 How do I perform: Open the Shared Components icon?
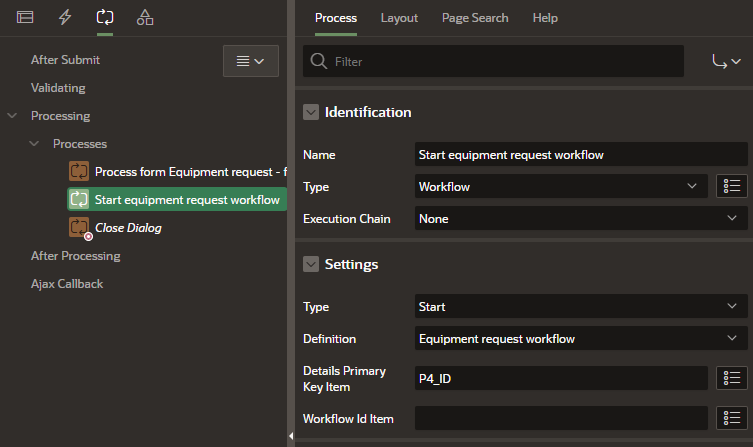(x=145, y=17)
